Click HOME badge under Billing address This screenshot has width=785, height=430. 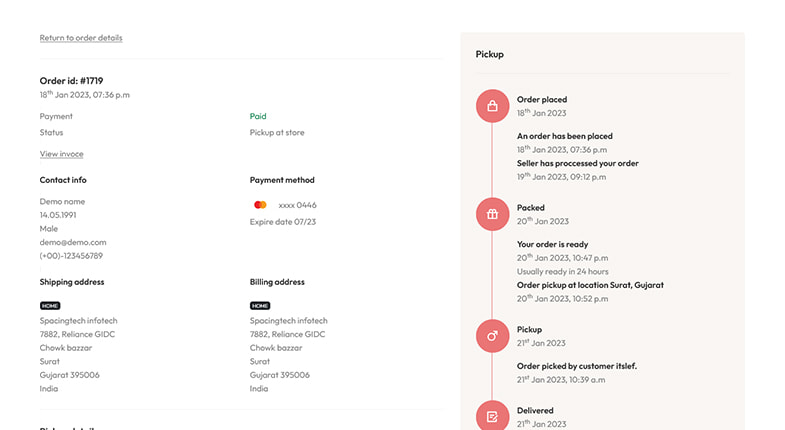[260, 305]
